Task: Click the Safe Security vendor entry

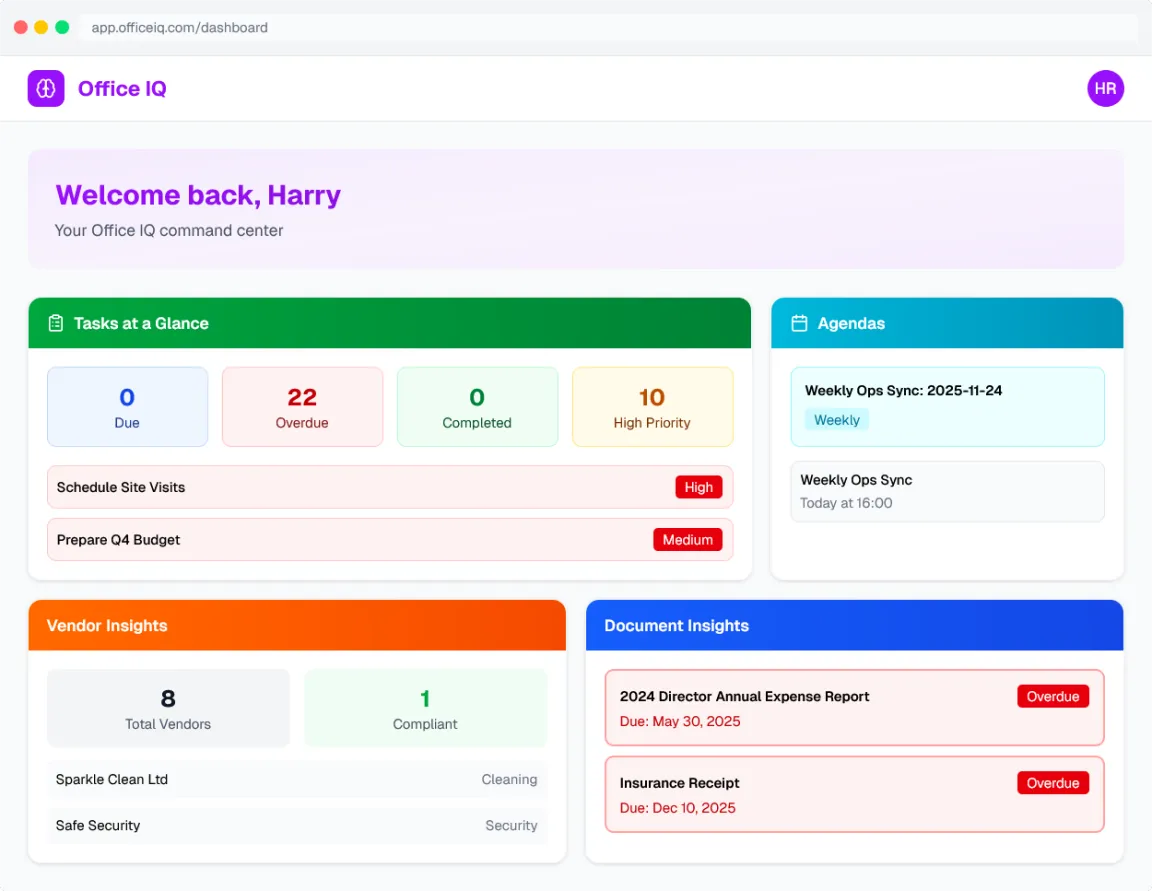Action: tap(297, 825)
